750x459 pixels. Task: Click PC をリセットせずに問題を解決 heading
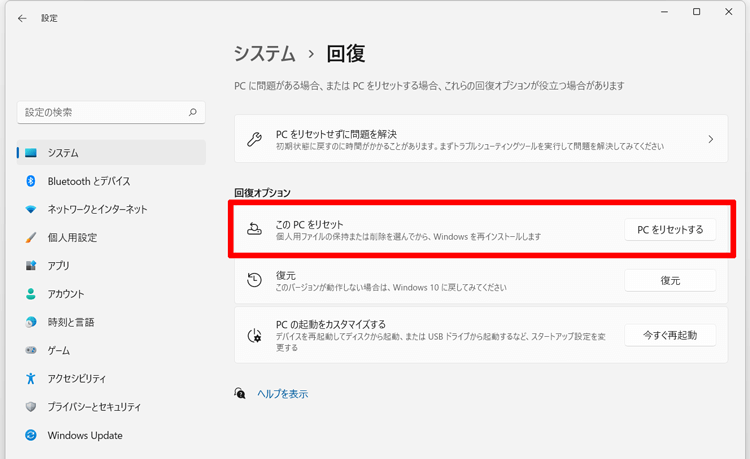tap(336, 134)
